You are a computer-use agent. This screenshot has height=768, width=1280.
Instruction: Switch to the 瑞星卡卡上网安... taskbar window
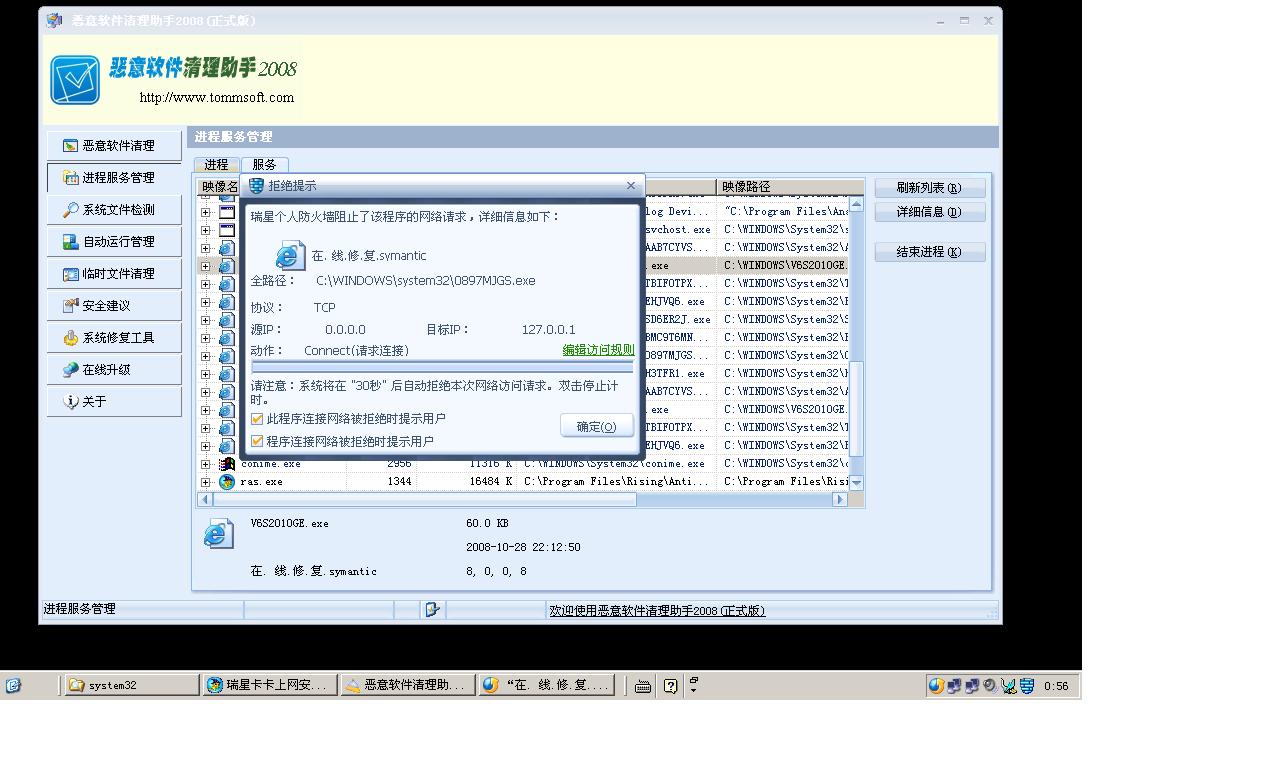(269, 686)
